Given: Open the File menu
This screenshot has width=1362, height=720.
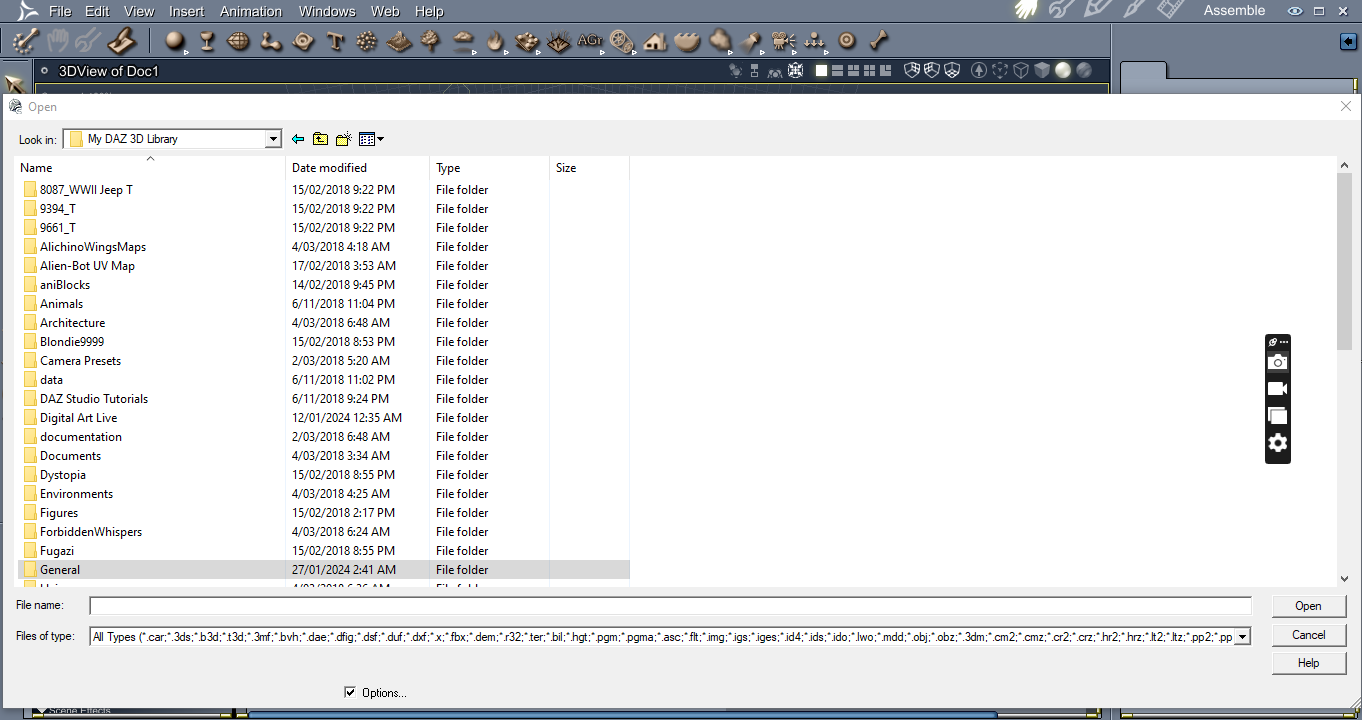Looking at the screenshot, I should [x=60, y=11].
